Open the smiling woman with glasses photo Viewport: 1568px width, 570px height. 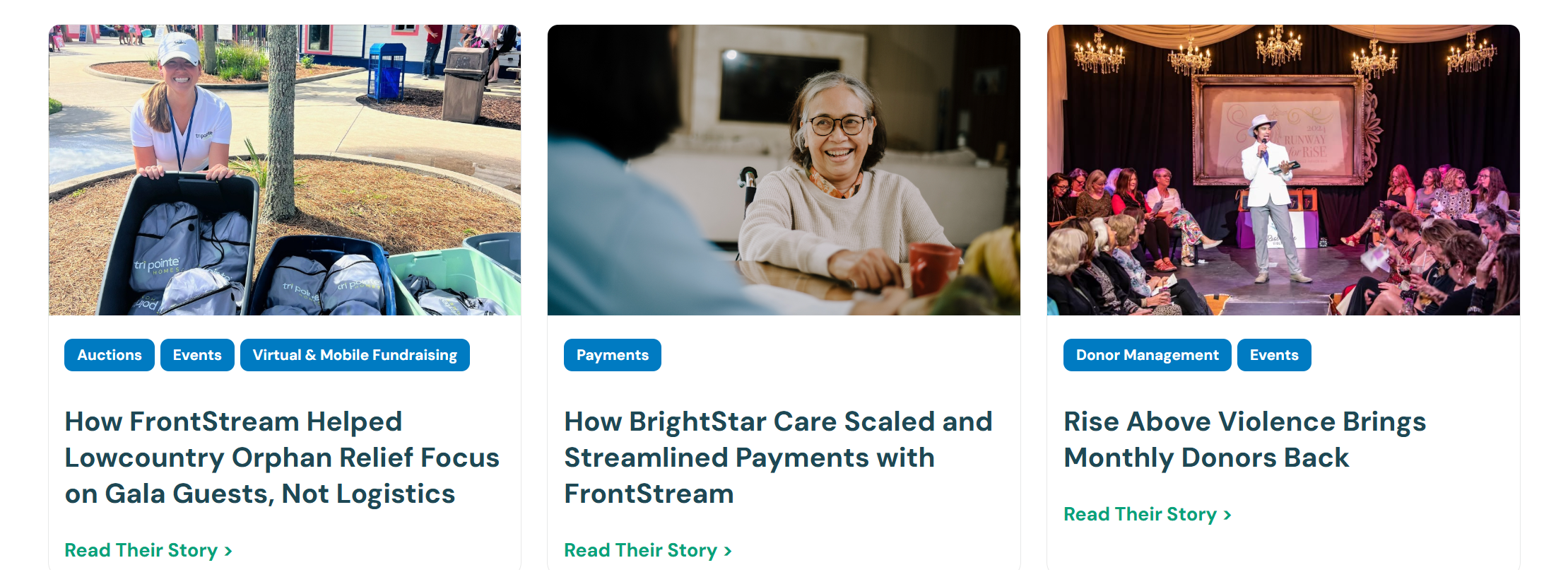click(784, 170)
